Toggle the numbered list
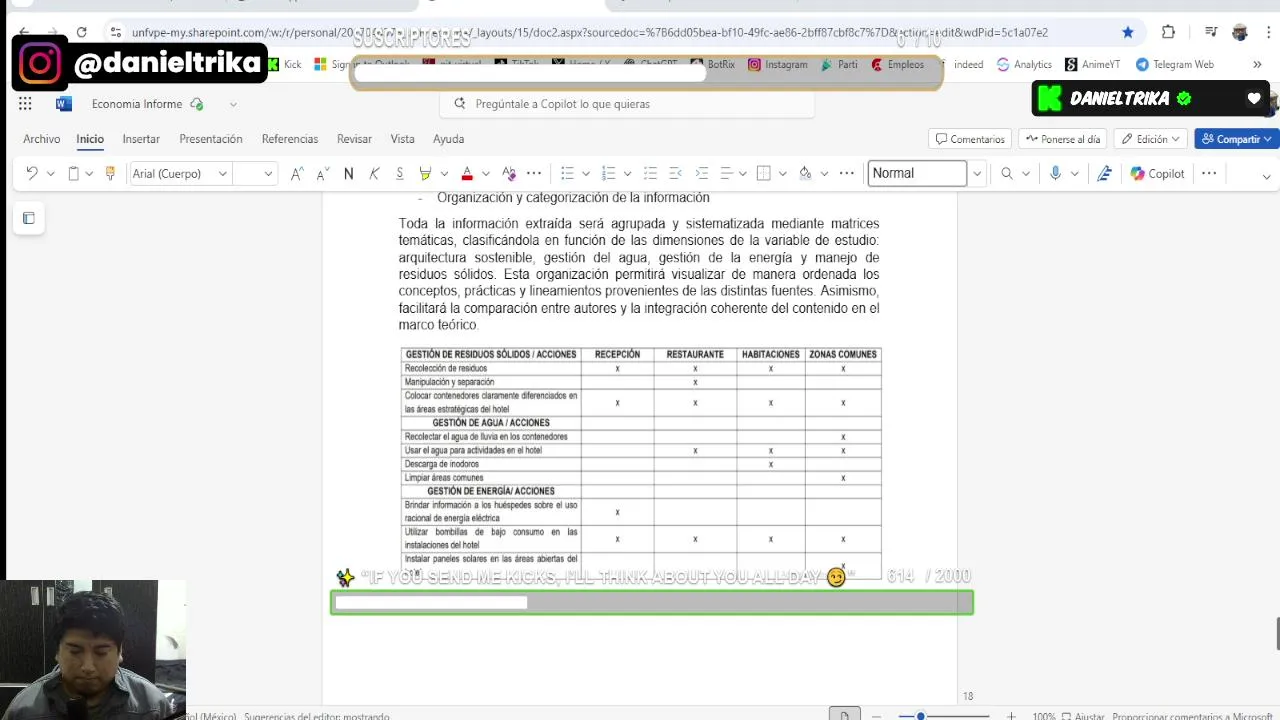 coord(608,173)
